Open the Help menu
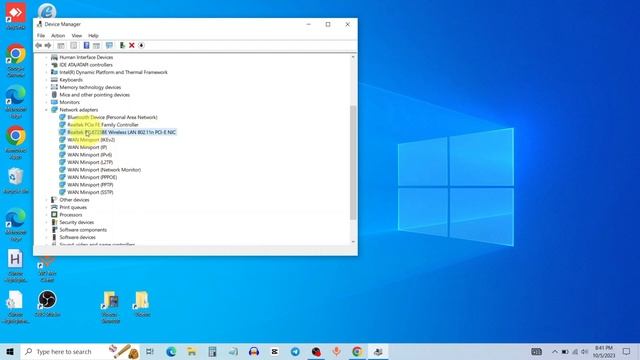The image size is (640, 360). coord(93,36)
